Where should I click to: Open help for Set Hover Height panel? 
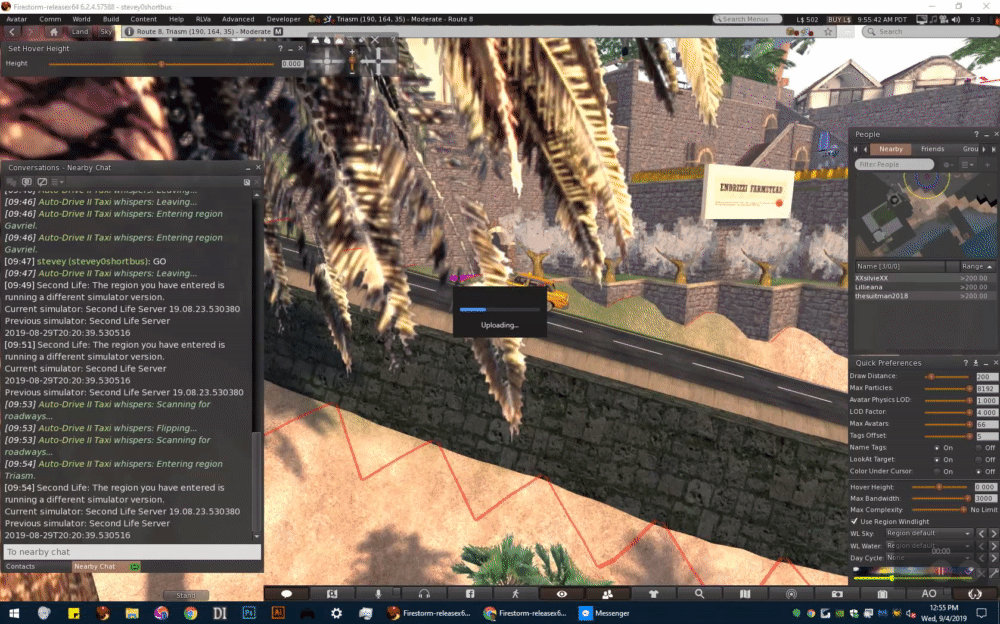[x=280, y=48]
